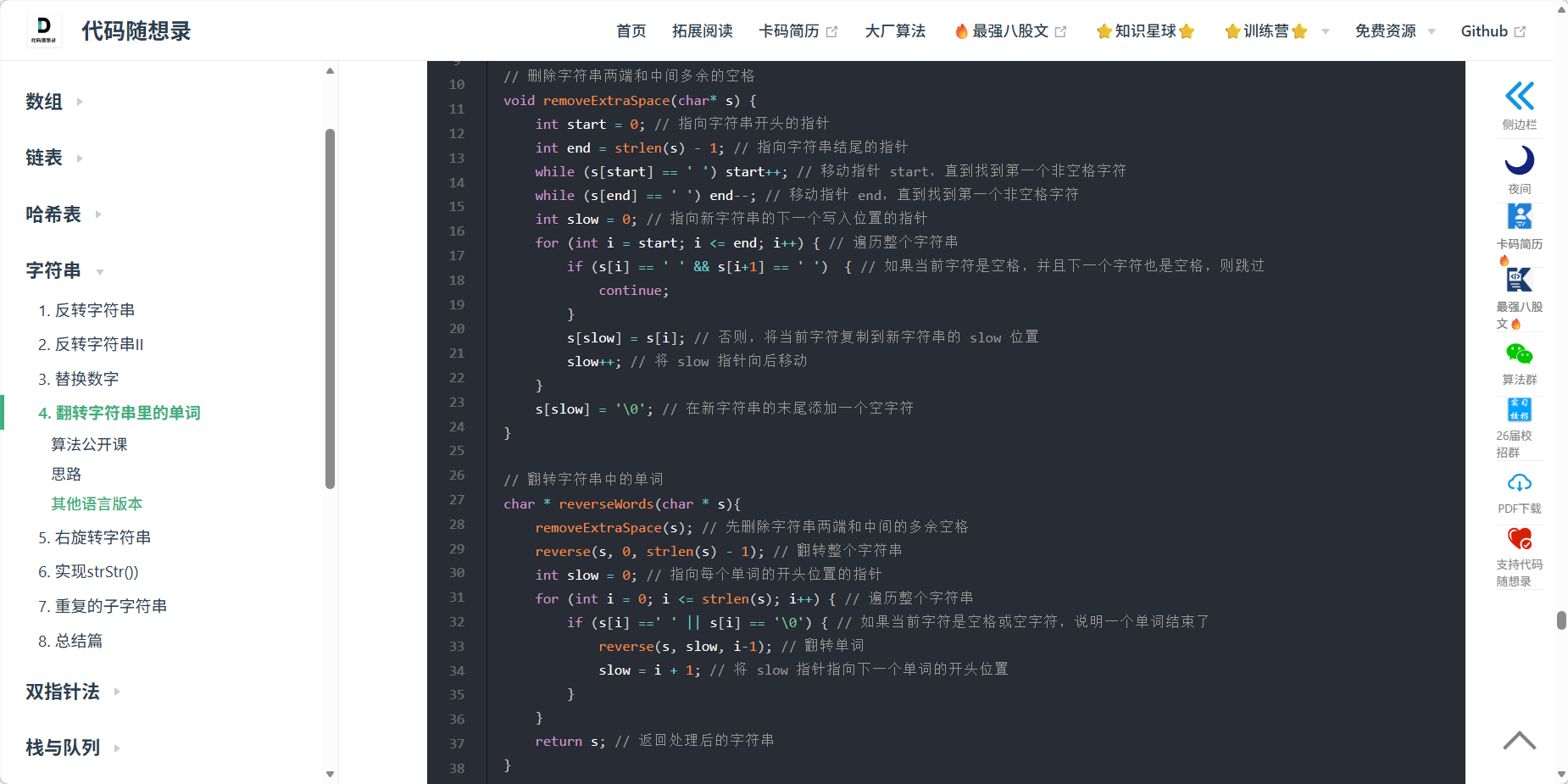Open sidebar article 5. 右旋转字符串
1568x784 pixels.
click(94, 537)
